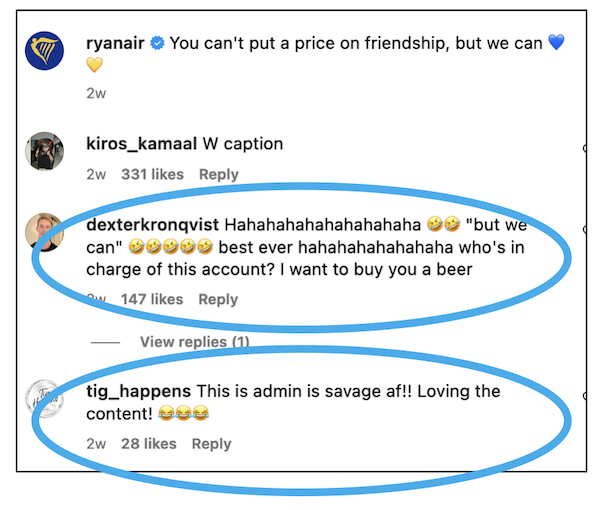The image size is (600, 510).
Task: Expand View replies (1) under dexterkronqvist's comment
Action: (x=195, y=342)
